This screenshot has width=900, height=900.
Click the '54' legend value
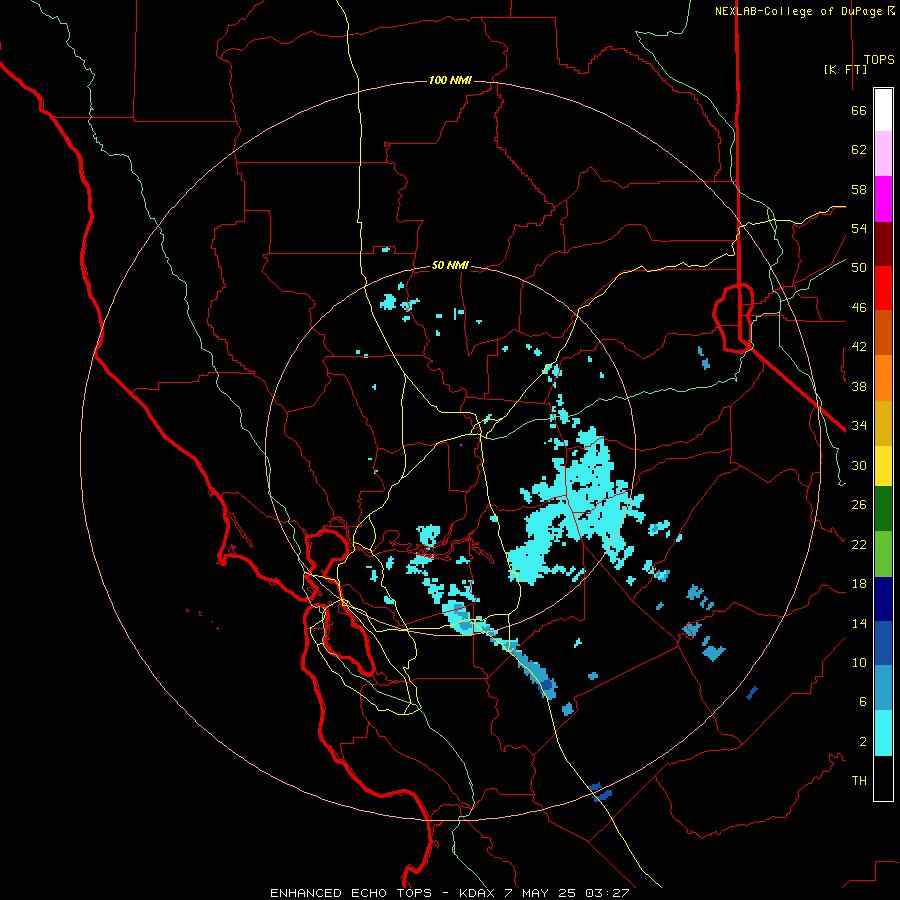859,228
